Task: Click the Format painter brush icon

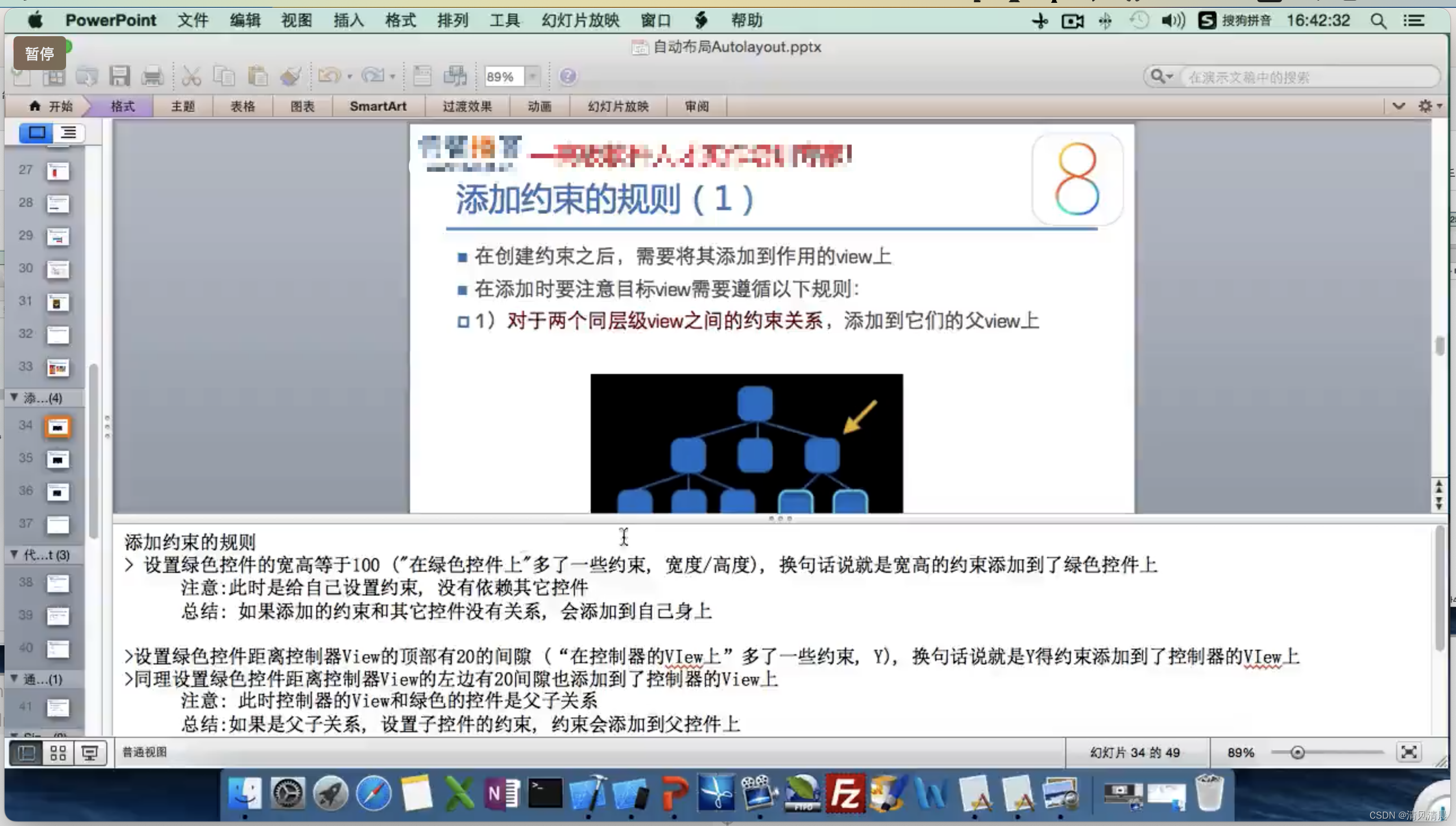Action: coord(291,76)
